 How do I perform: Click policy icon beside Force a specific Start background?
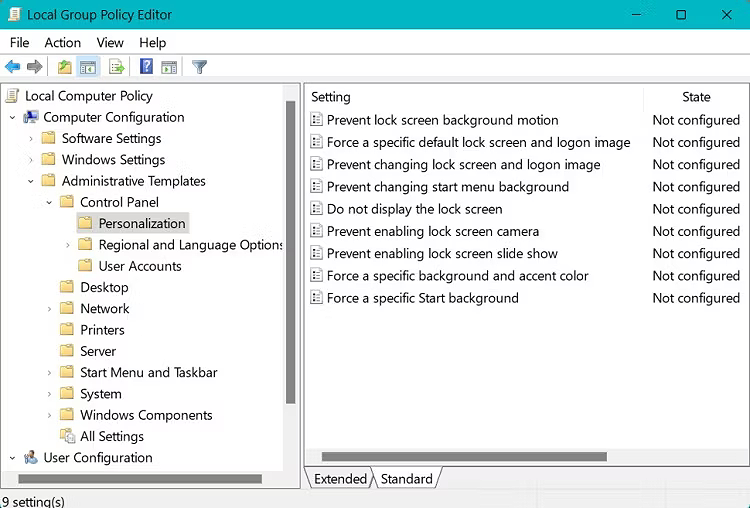point(316,298)
